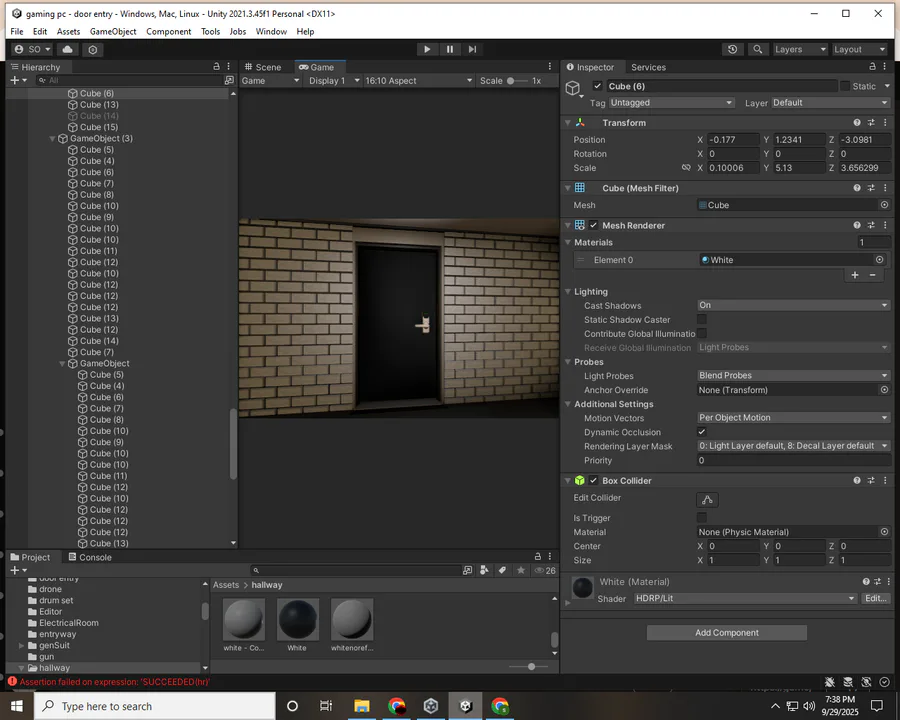This screenshot has width=900, height=720.
Task: Open Light Probes Blend Probes dropdown
Action: (x=793, y=376)
